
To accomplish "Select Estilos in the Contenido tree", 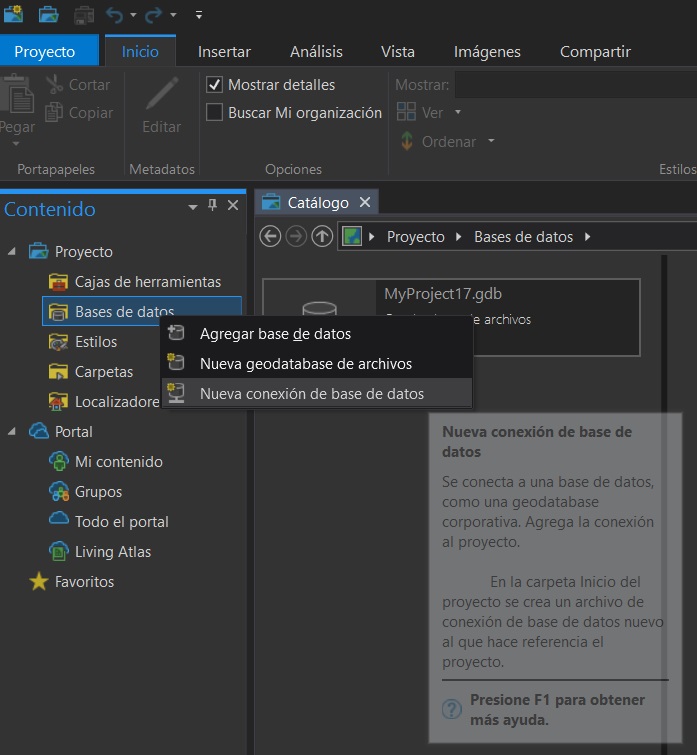I will click(83, 342).
